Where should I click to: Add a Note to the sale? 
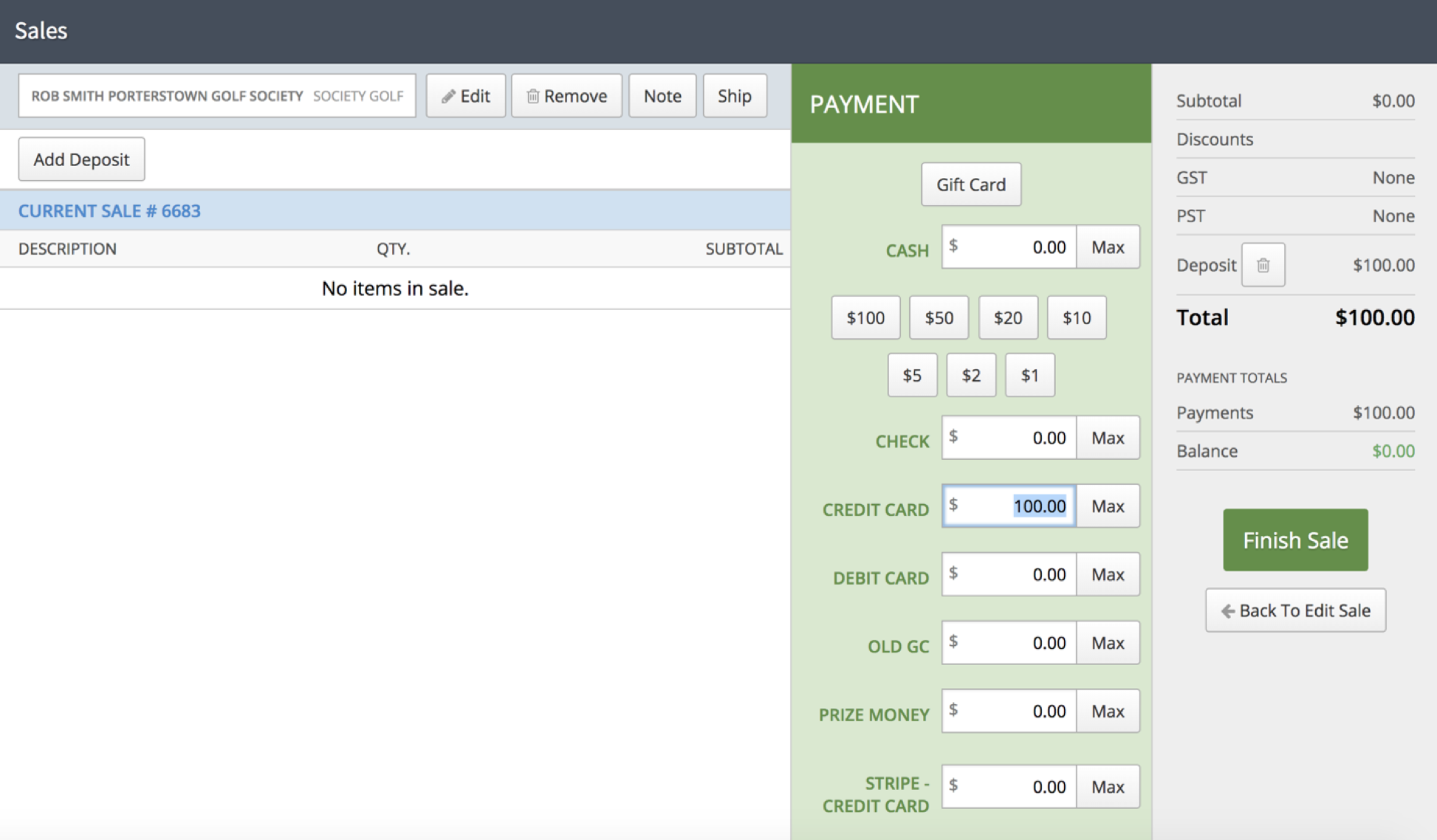(662, 96)
